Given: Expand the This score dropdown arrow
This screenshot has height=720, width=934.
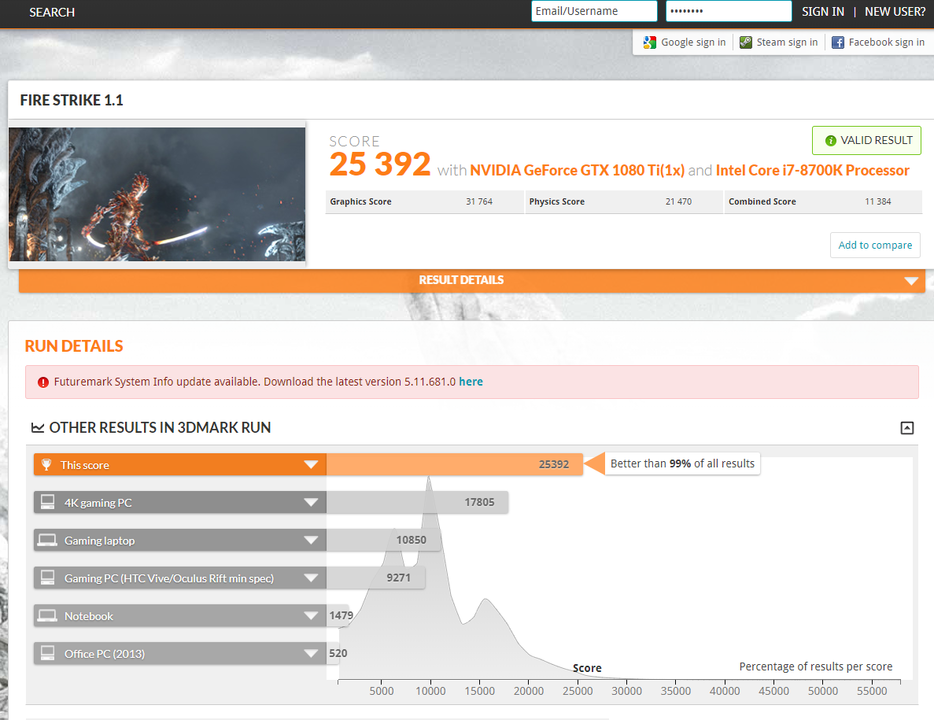Looking at the screenshot, I should point(311,465).
